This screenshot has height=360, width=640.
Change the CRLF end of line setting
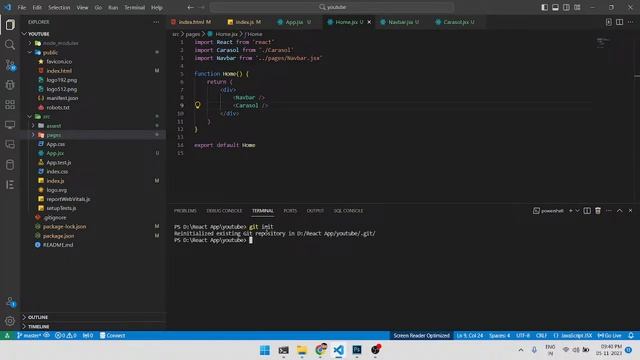[x=541, y=336]
